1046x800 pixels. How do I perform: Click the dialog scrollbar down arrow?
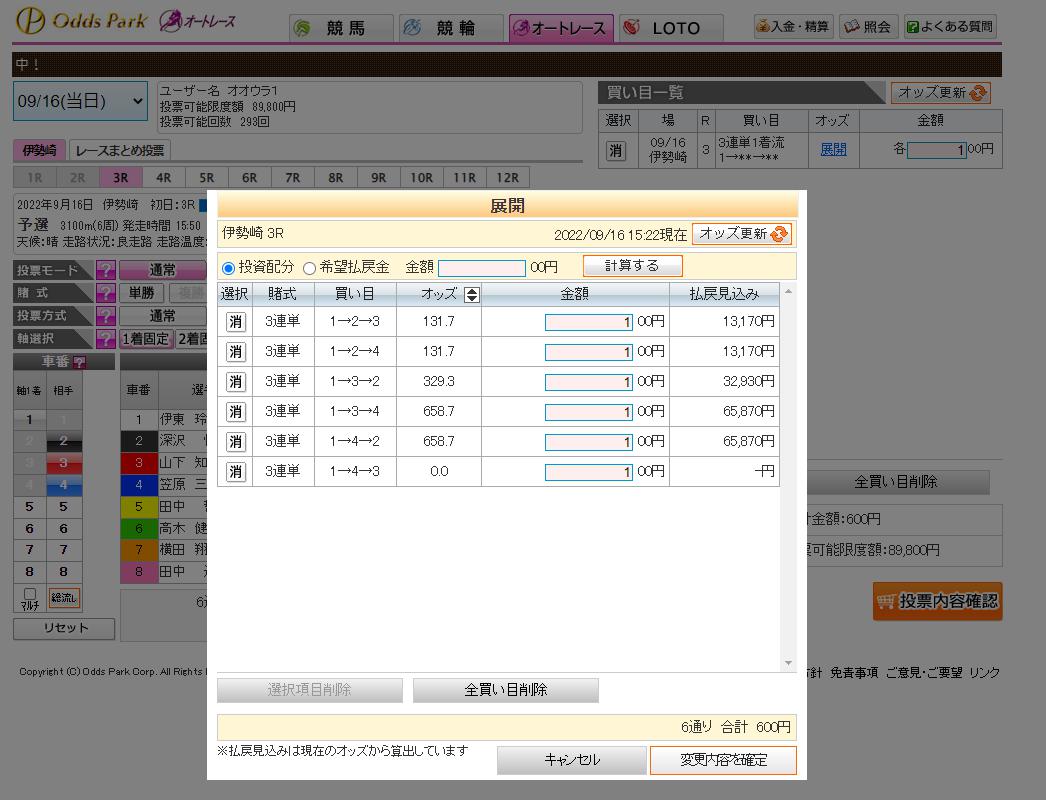pyautogui.click(x=789, y=663)
